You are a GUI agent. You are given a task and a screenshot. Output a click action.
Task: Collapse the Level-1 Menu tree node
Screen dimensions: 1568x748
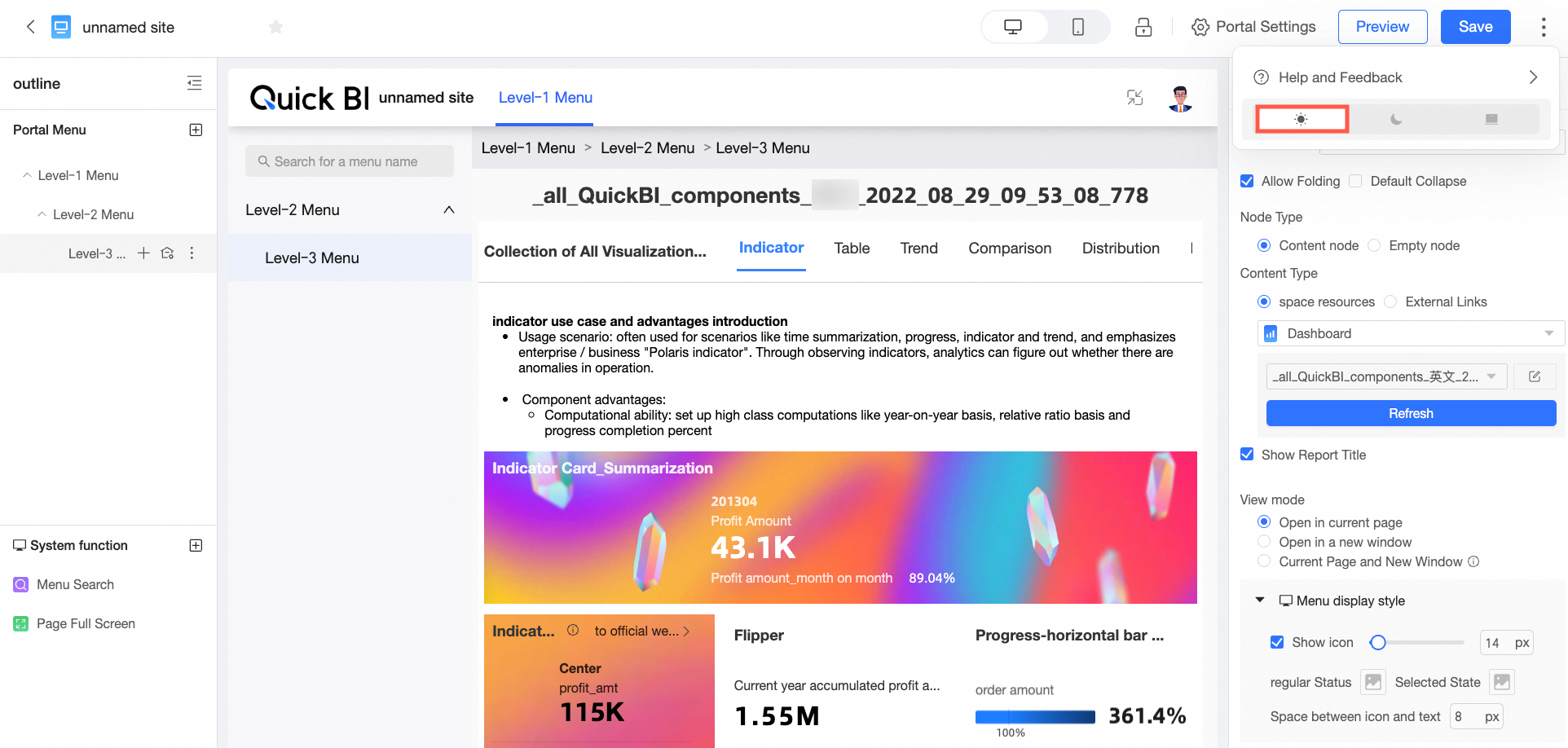[27, 175]
